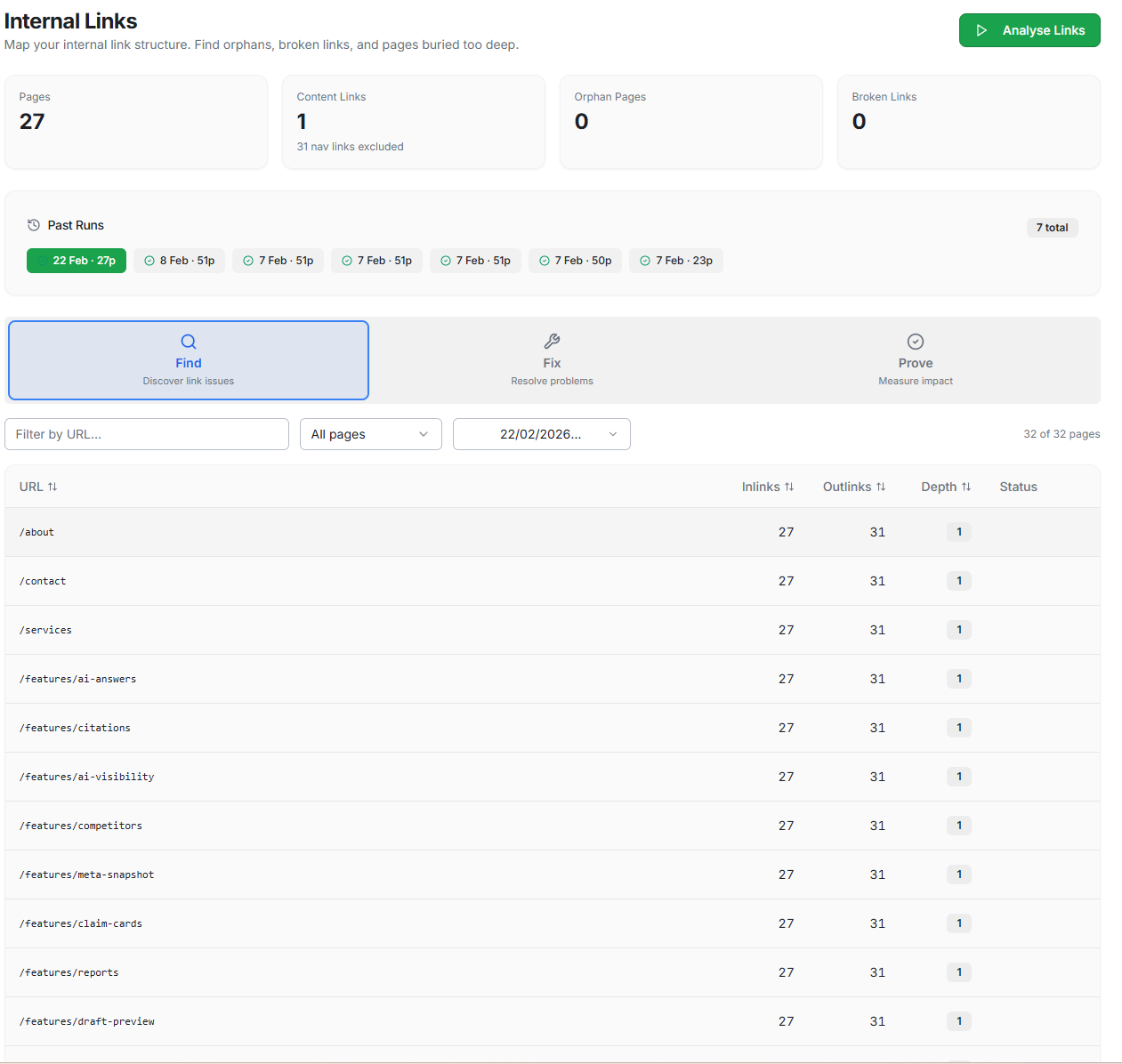Click the sort arrows beside Depth header
Viewport: 1122px width, 1064px height.
coord(967,487)
